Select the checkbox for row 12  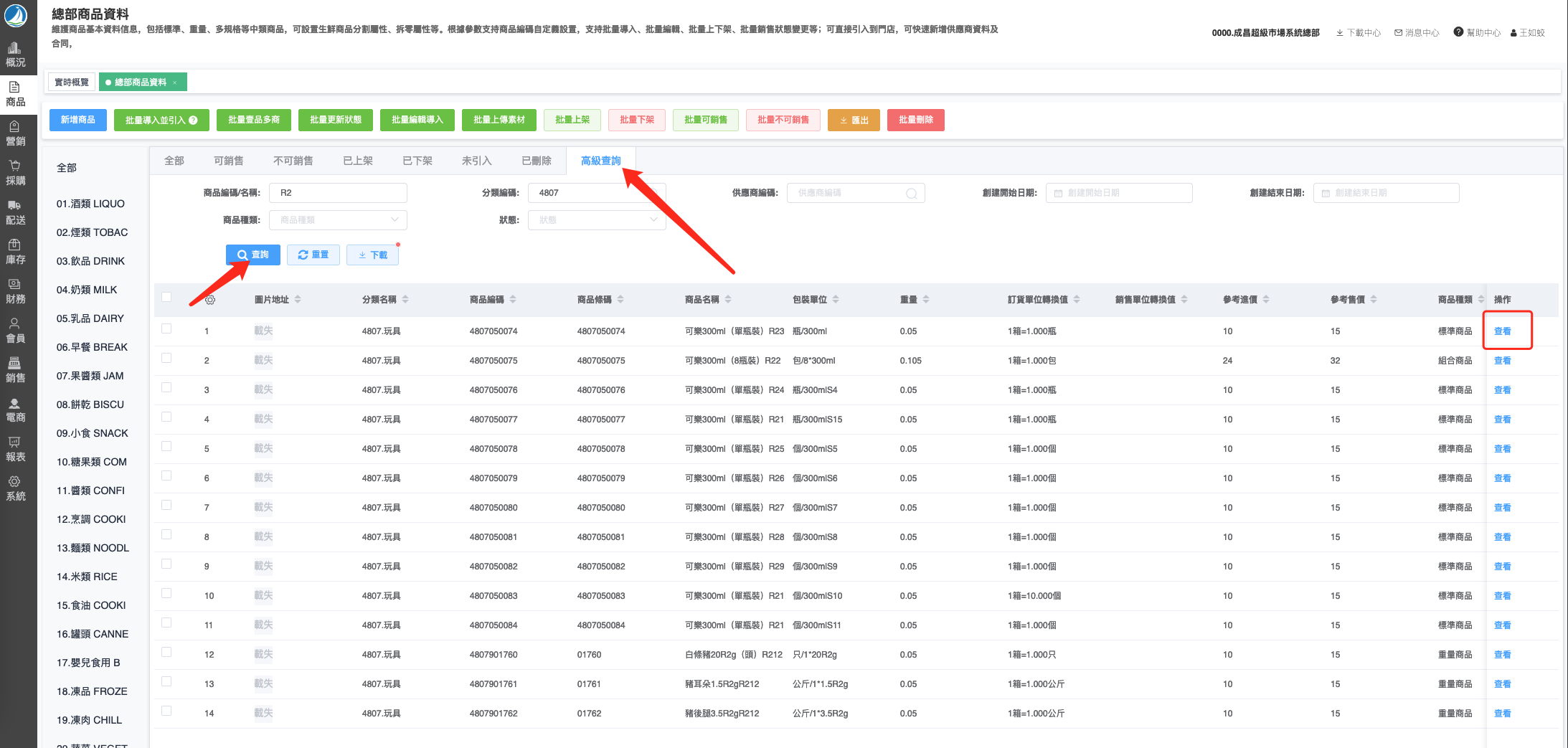[x=166, y=653]
